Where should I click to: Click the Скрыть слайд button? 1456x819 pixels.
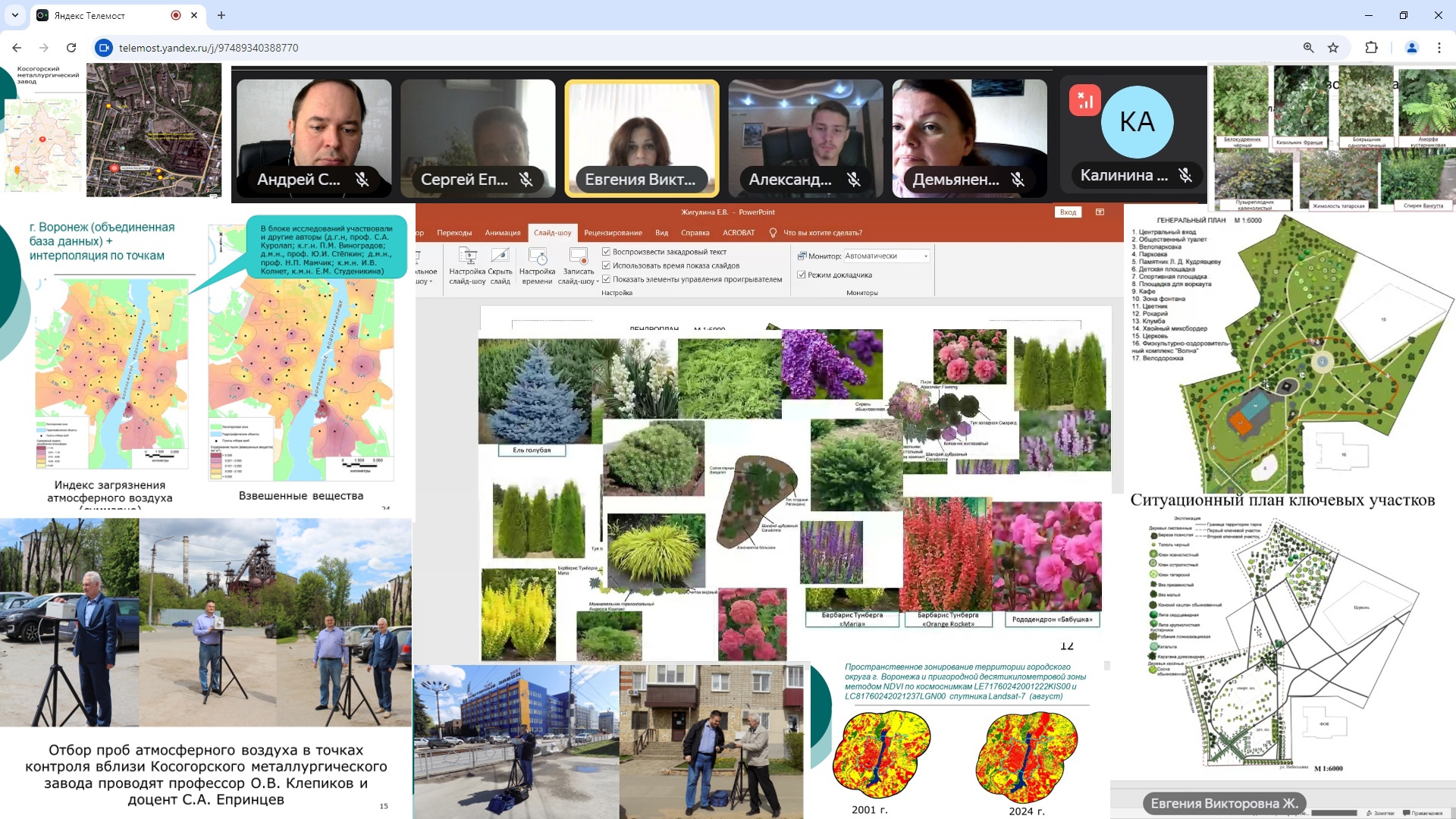[500, 265]
